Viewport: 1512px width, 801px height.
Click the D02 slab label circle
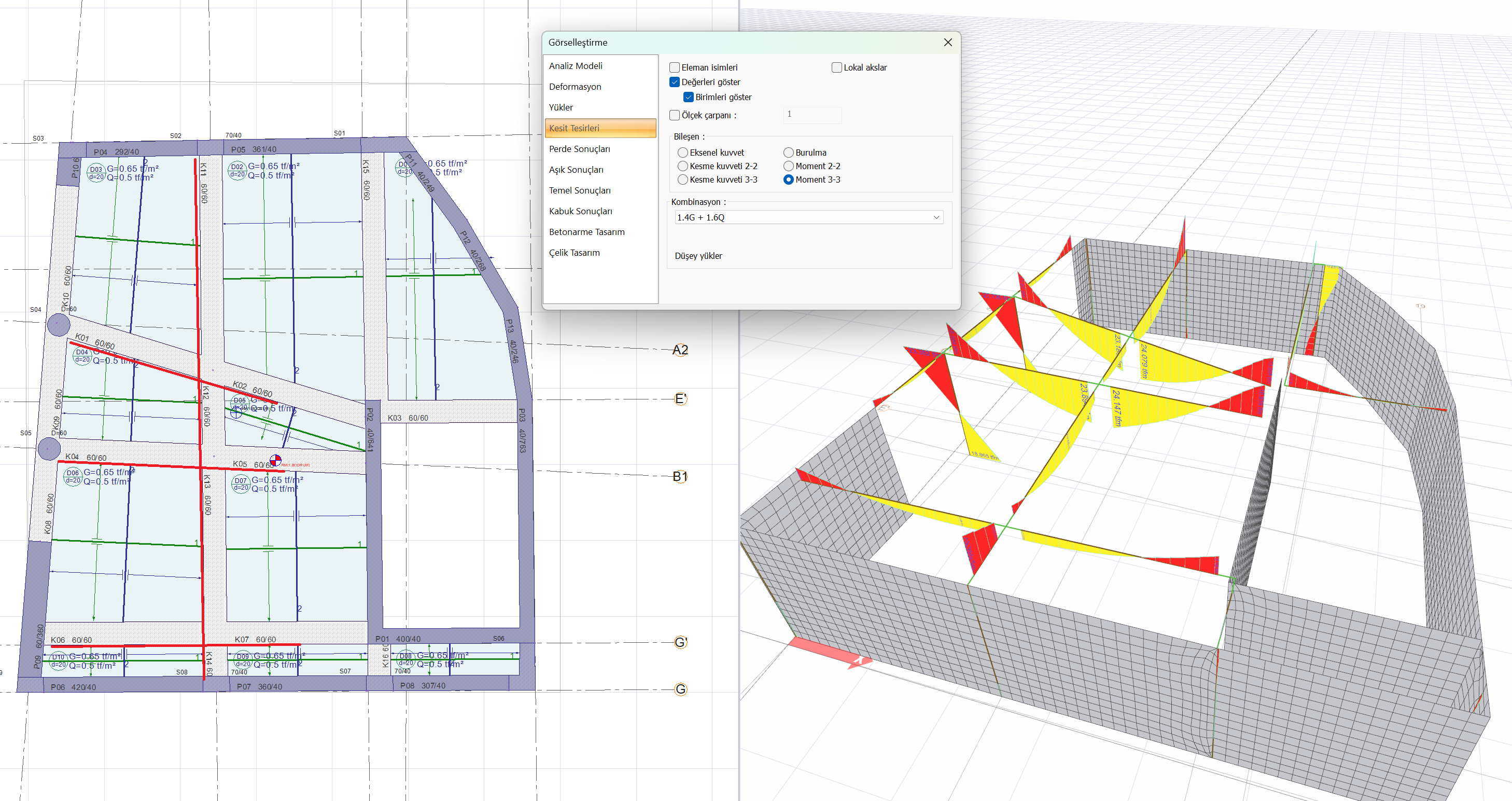click(x=236, y=170)
